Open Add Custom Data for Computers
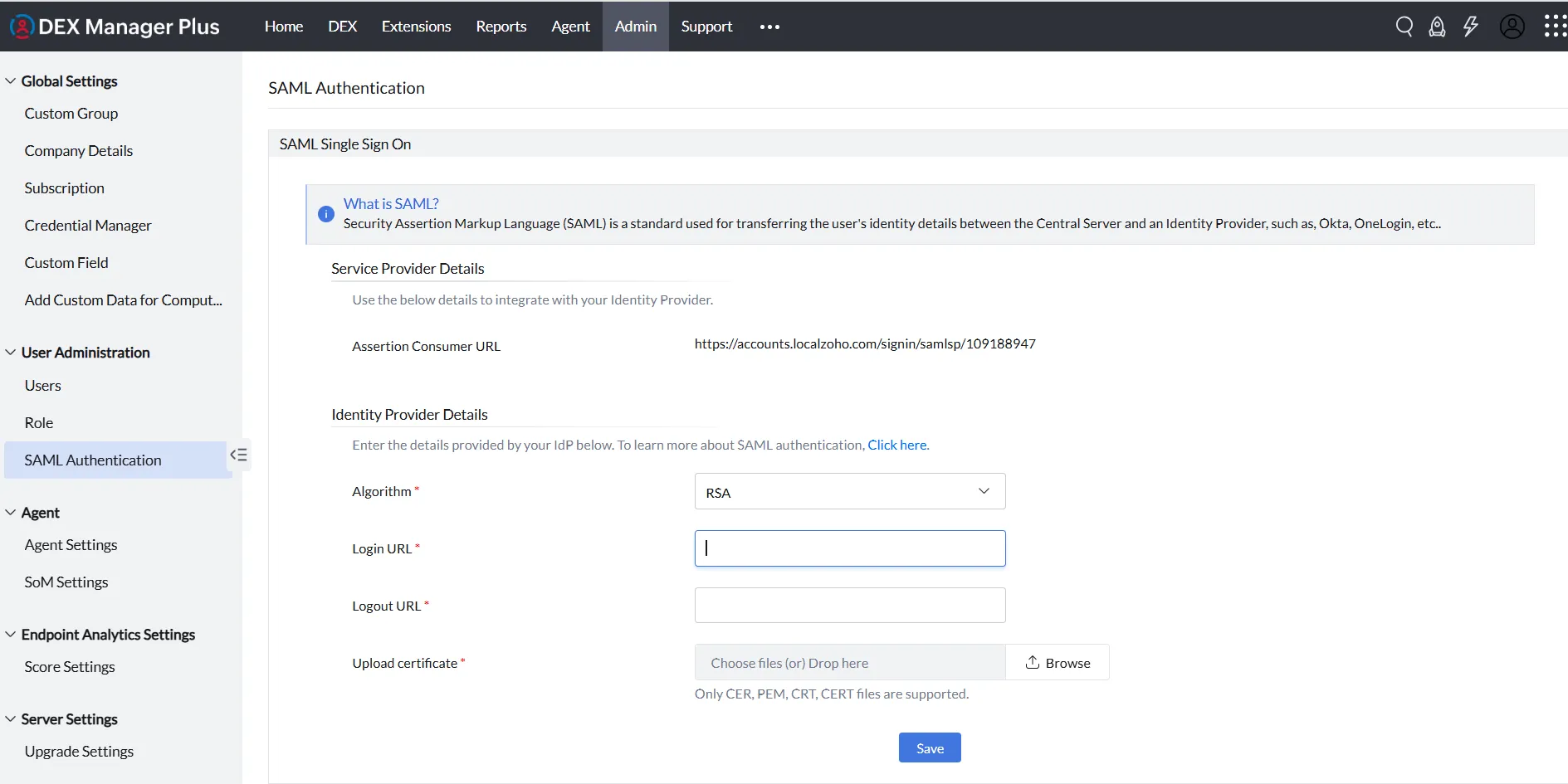This screenshot has height=784, width=1568. pos(124,300)
